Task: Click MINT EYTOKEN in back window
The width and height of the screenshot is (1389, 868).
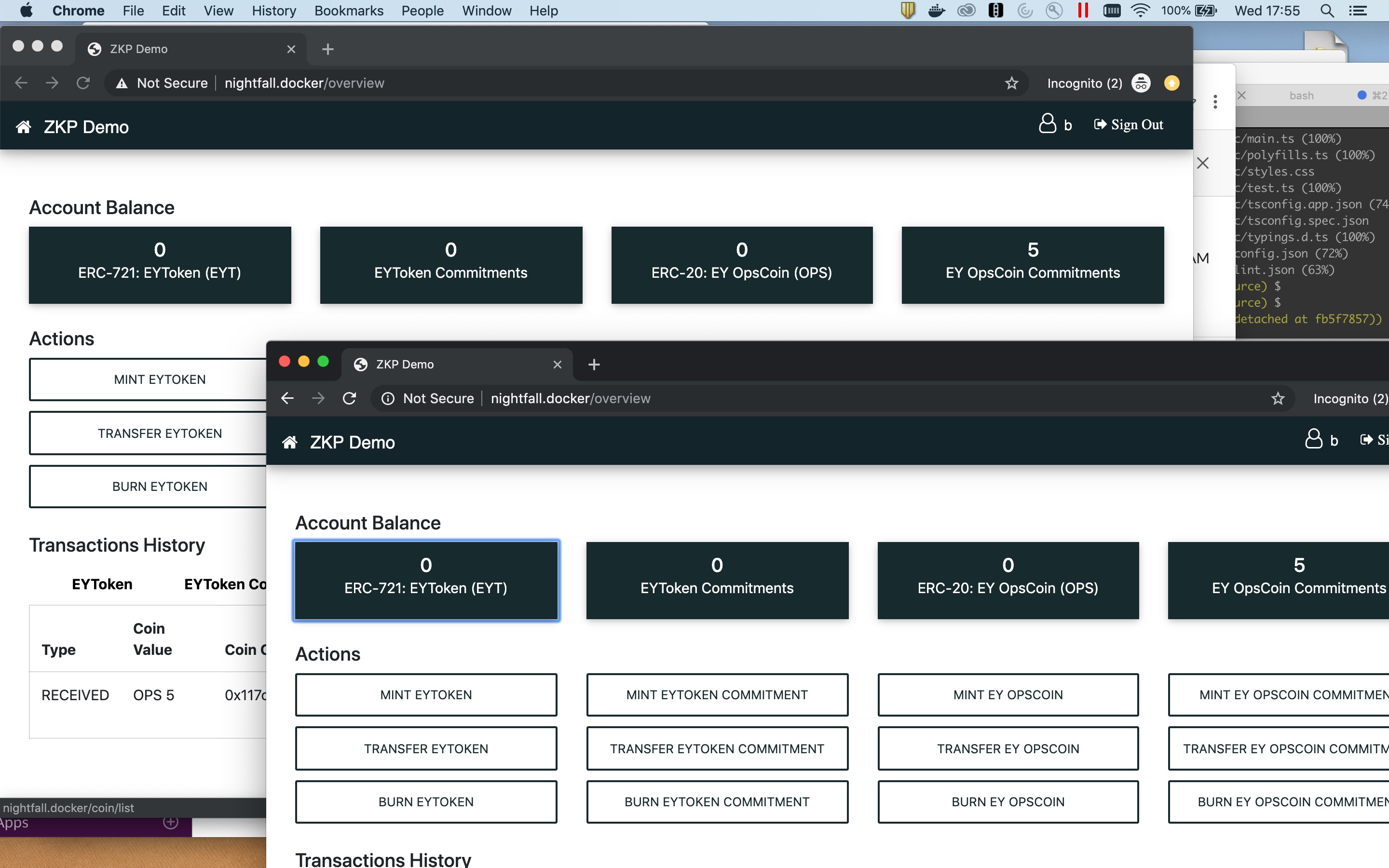Action: click(148, 380)
